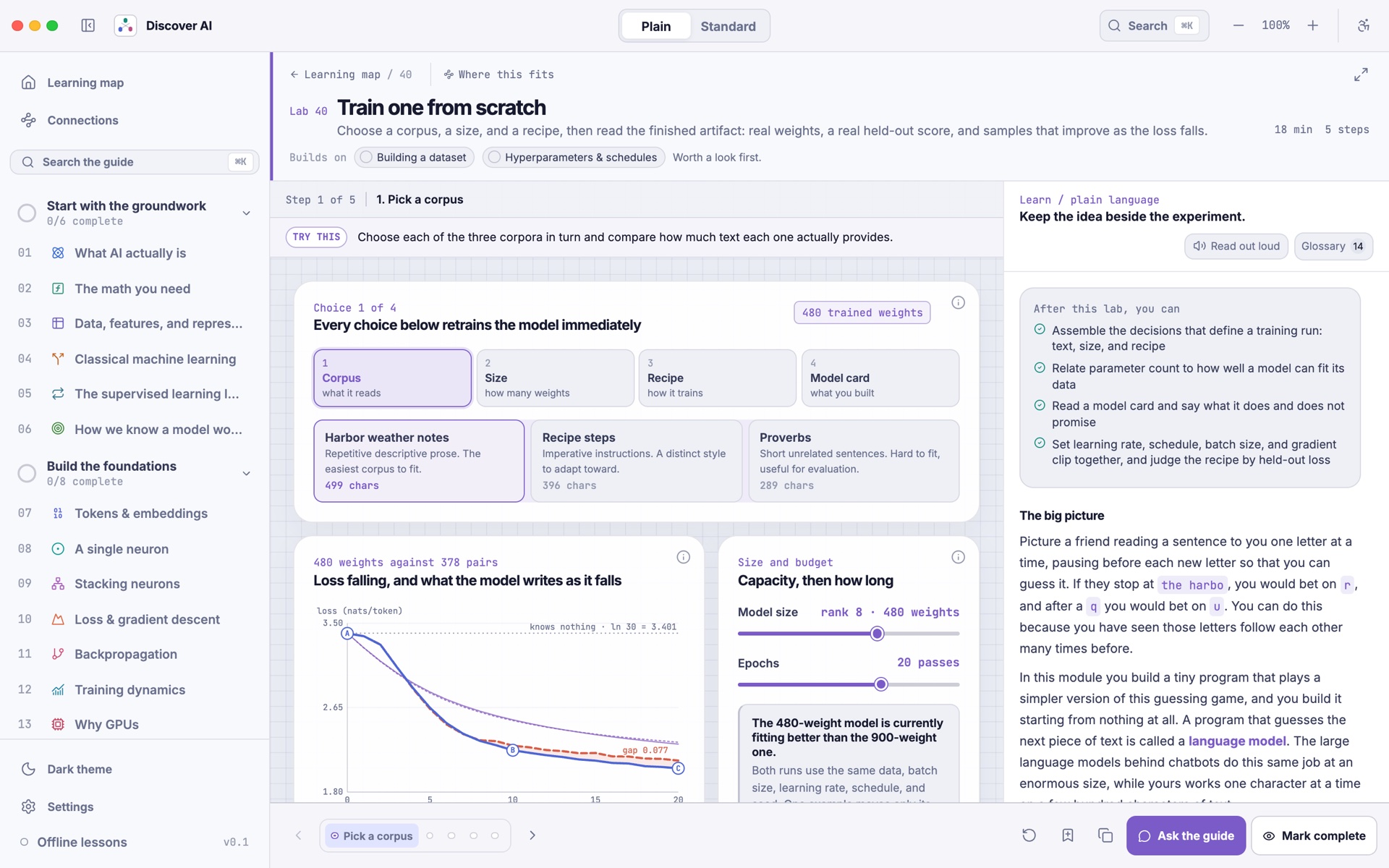Select the 2 Size choice tab

click(556, 378)
